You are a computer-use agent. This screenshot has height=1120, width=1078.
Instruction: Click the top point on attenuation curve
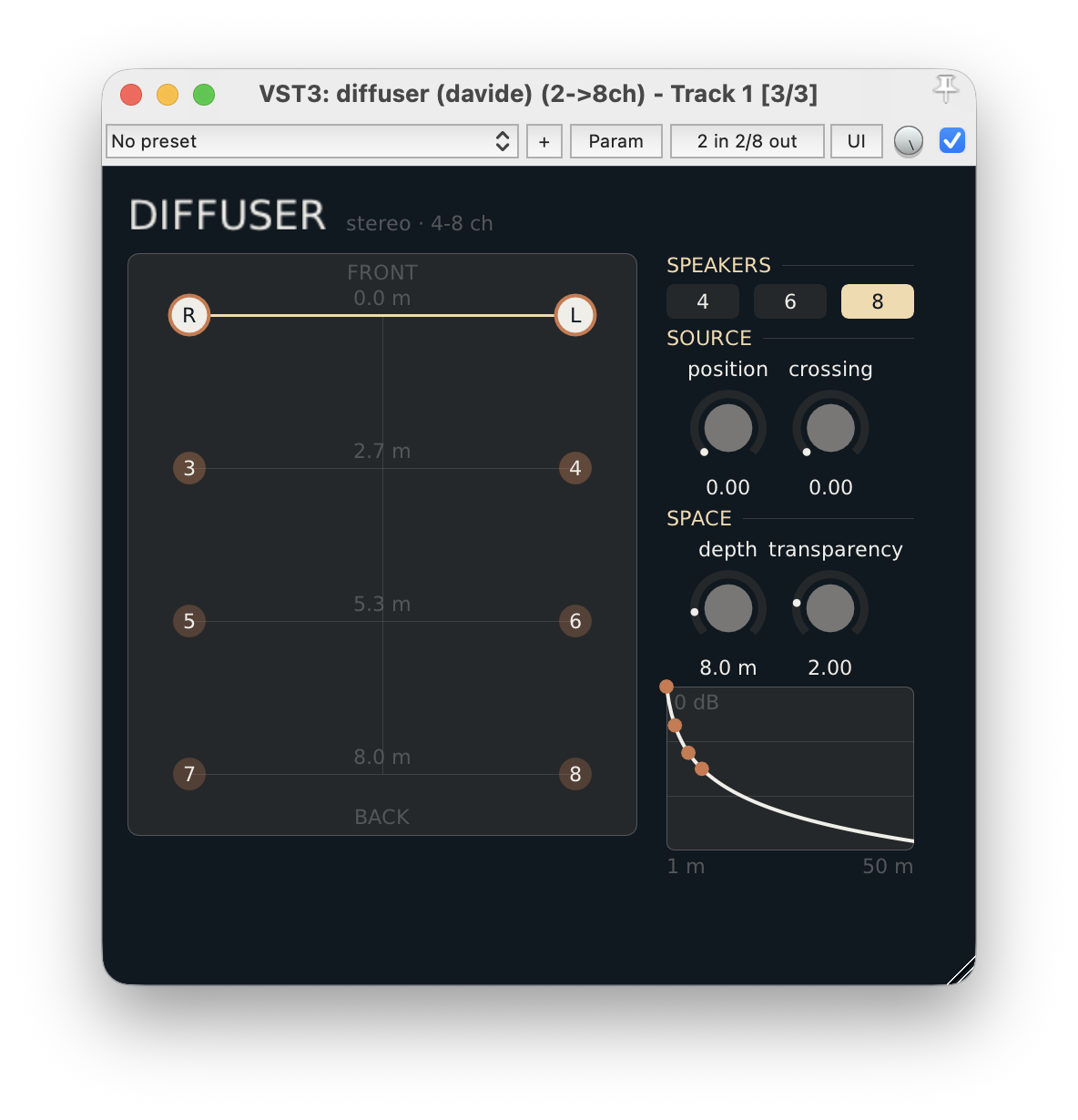666,687
